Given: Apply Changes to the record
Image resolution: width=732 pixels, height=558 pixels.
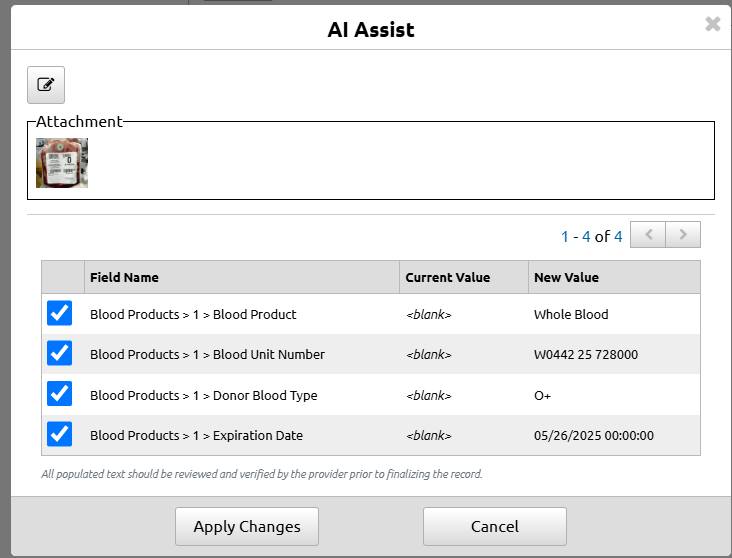Looking at the screenshot, I should [247, 526].
